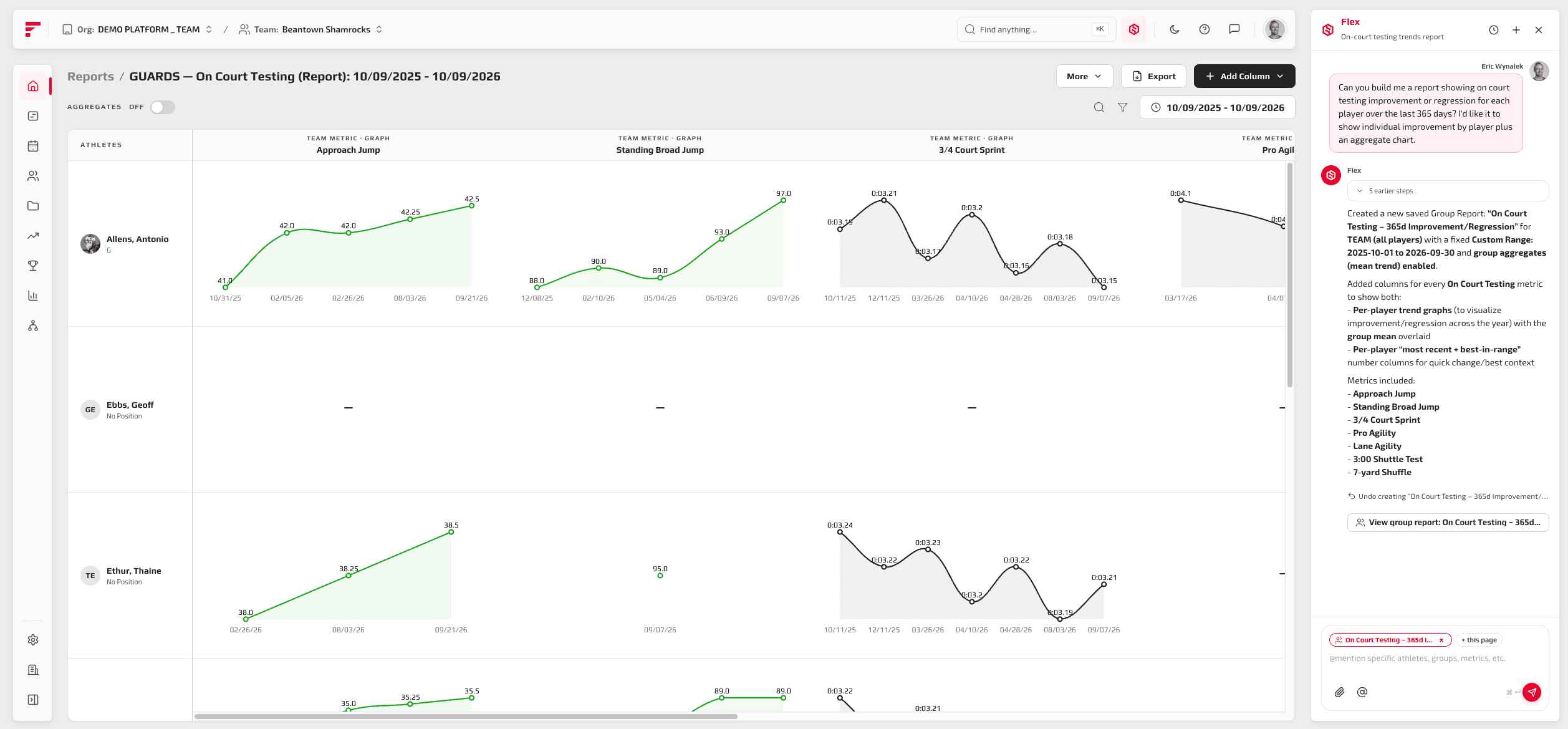1568x729 pixels.
Task: Add '+ this page' context chip
Action: pos(1479,640)
